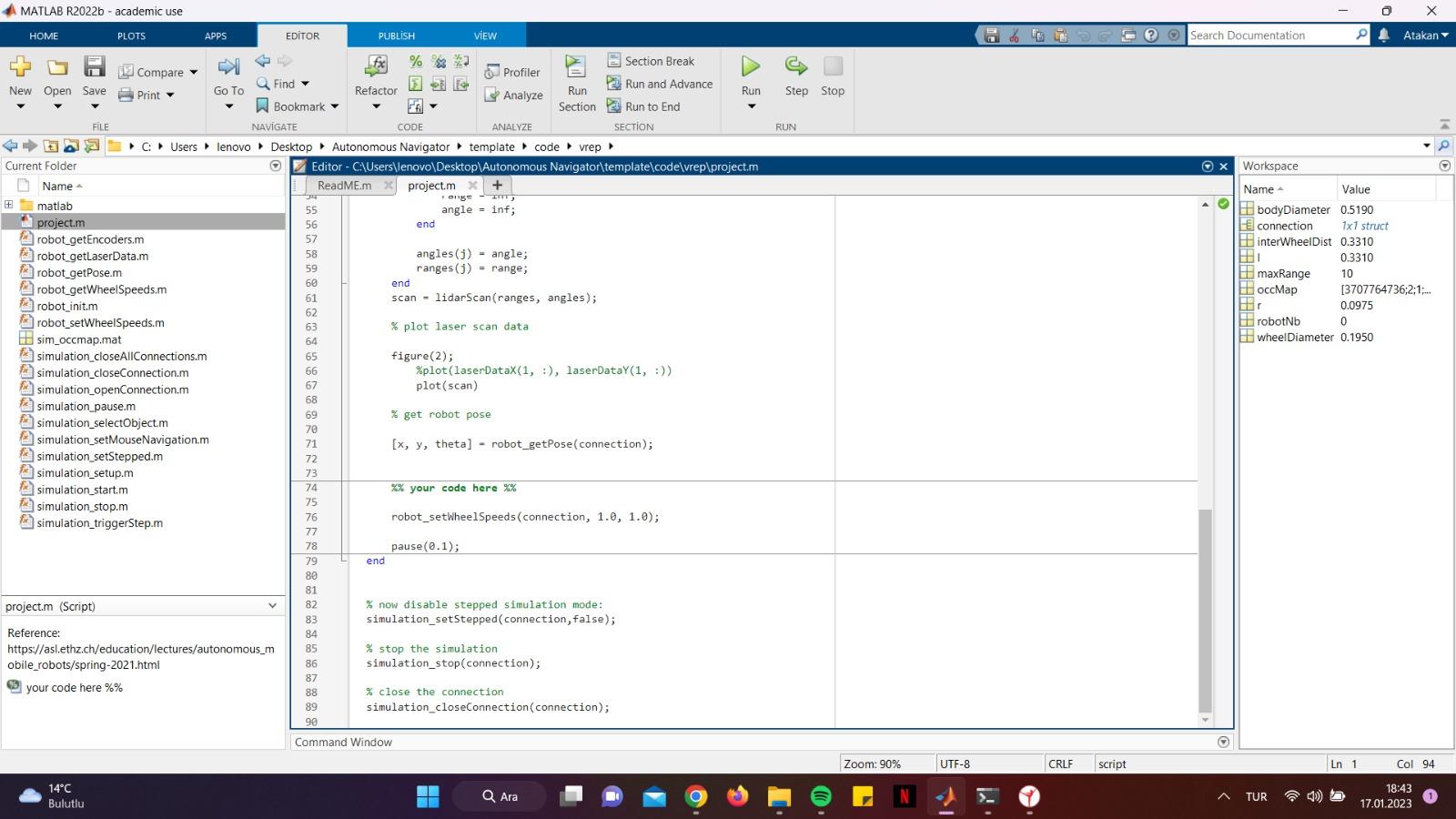Click the Refactor icon

click(376, 67)
